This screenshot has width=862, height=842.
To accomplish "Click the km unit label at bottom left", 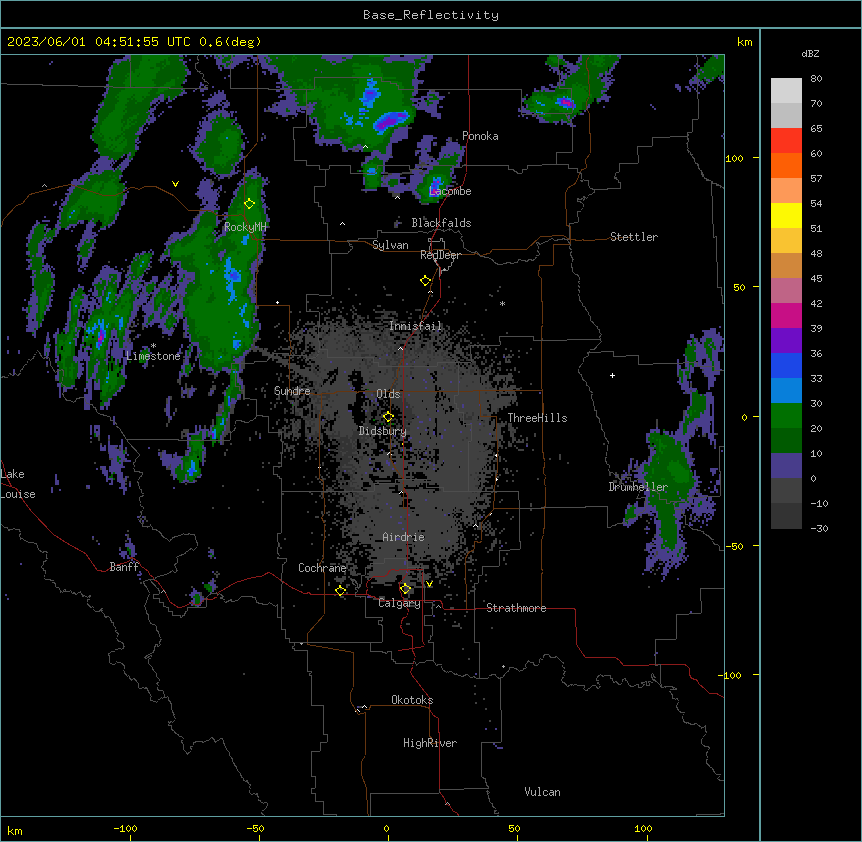I will pyautogui.click(x=15, y=830).
